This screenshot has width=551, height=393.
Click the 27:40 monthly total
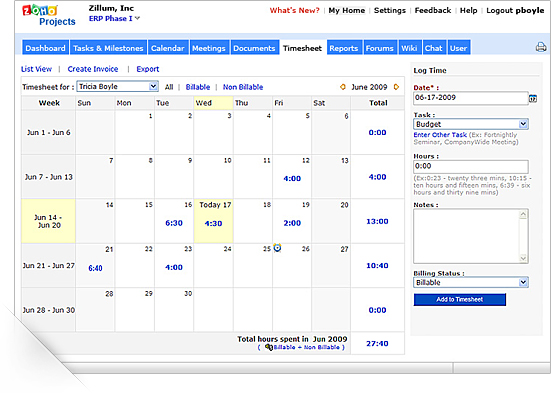point(377,343)
